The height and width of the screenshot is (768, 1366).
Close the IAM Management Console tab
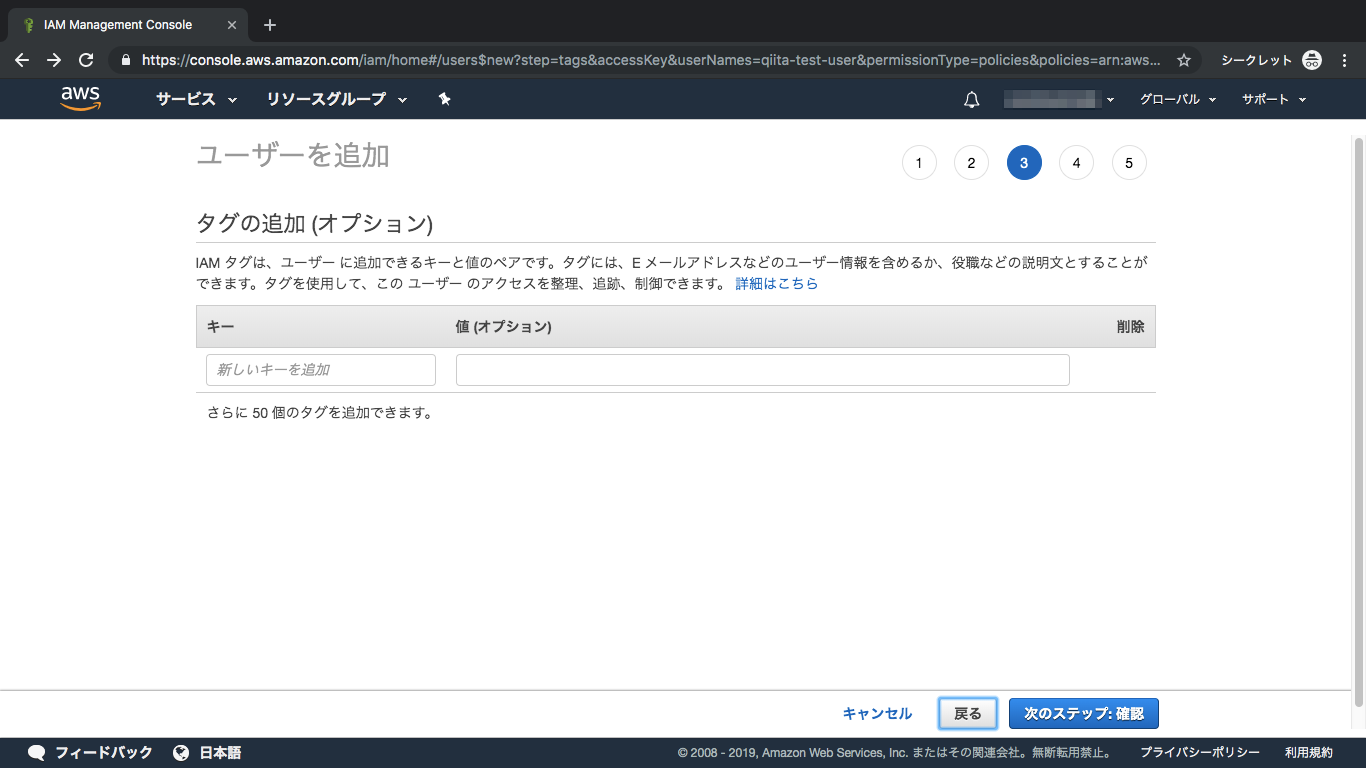(x=232, y=25)
